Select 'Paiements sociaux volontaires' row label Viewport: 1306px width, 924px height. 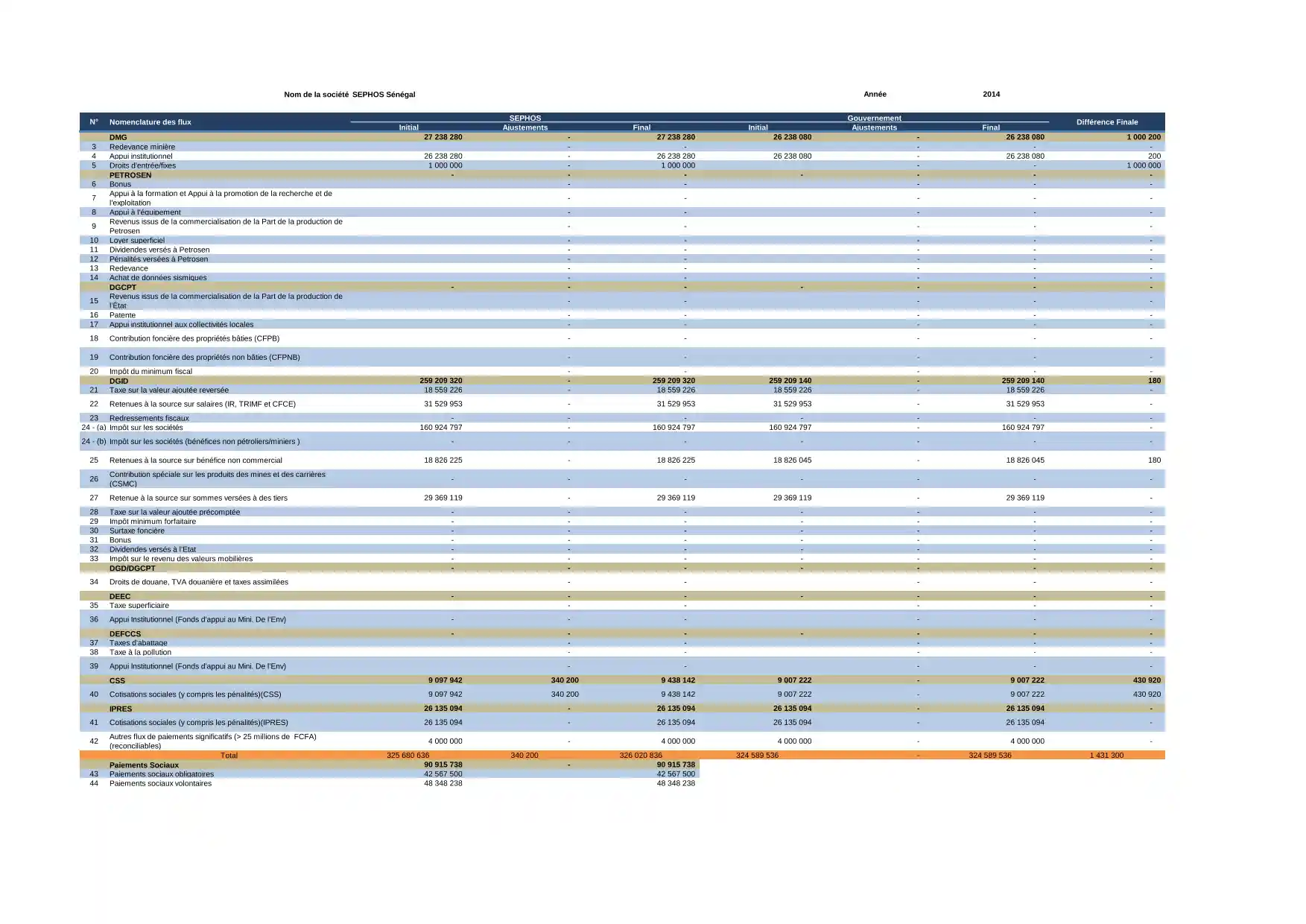(x=160, y=784)
